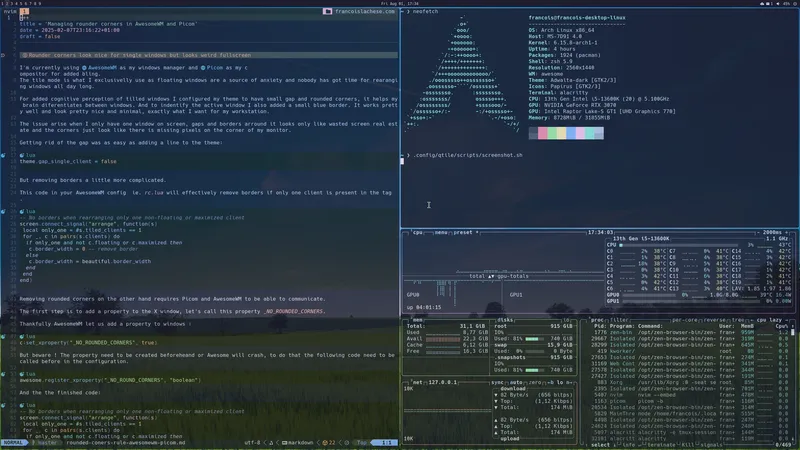Click the Linux file-format icon after utf-8
Image resolution: width=800 pixels, height=450 pixels.
(271, 443)
